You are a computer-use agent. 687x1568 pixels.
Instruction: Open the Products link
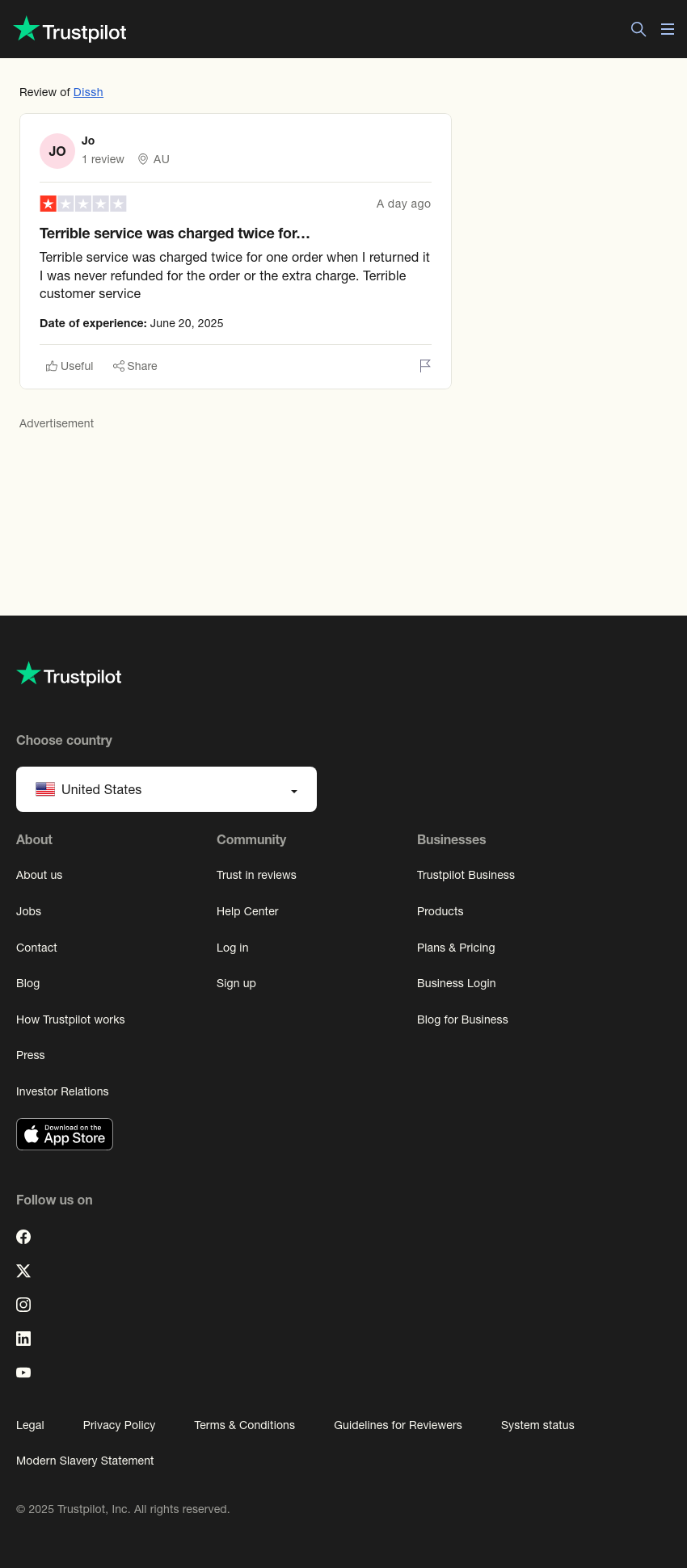coord(440,911)
